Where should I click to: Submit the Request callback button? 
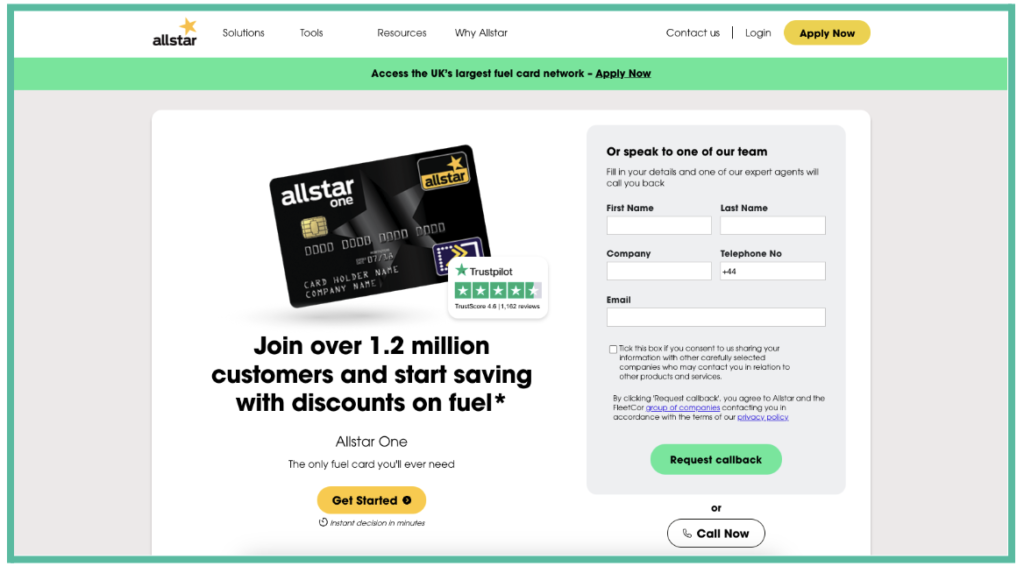tap(716, 460)
